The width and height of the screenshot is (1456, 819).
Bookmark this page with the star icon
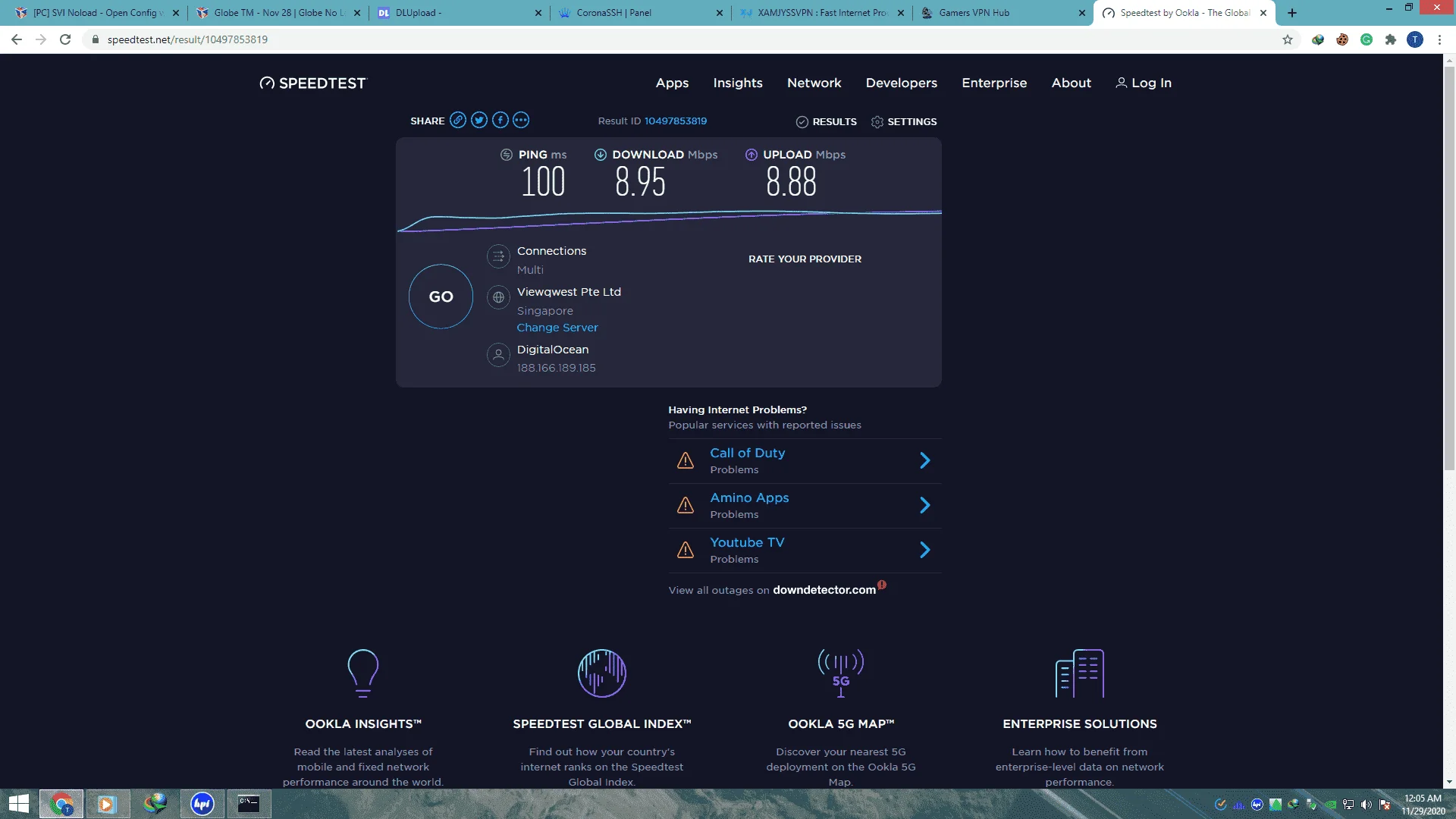1288,39
